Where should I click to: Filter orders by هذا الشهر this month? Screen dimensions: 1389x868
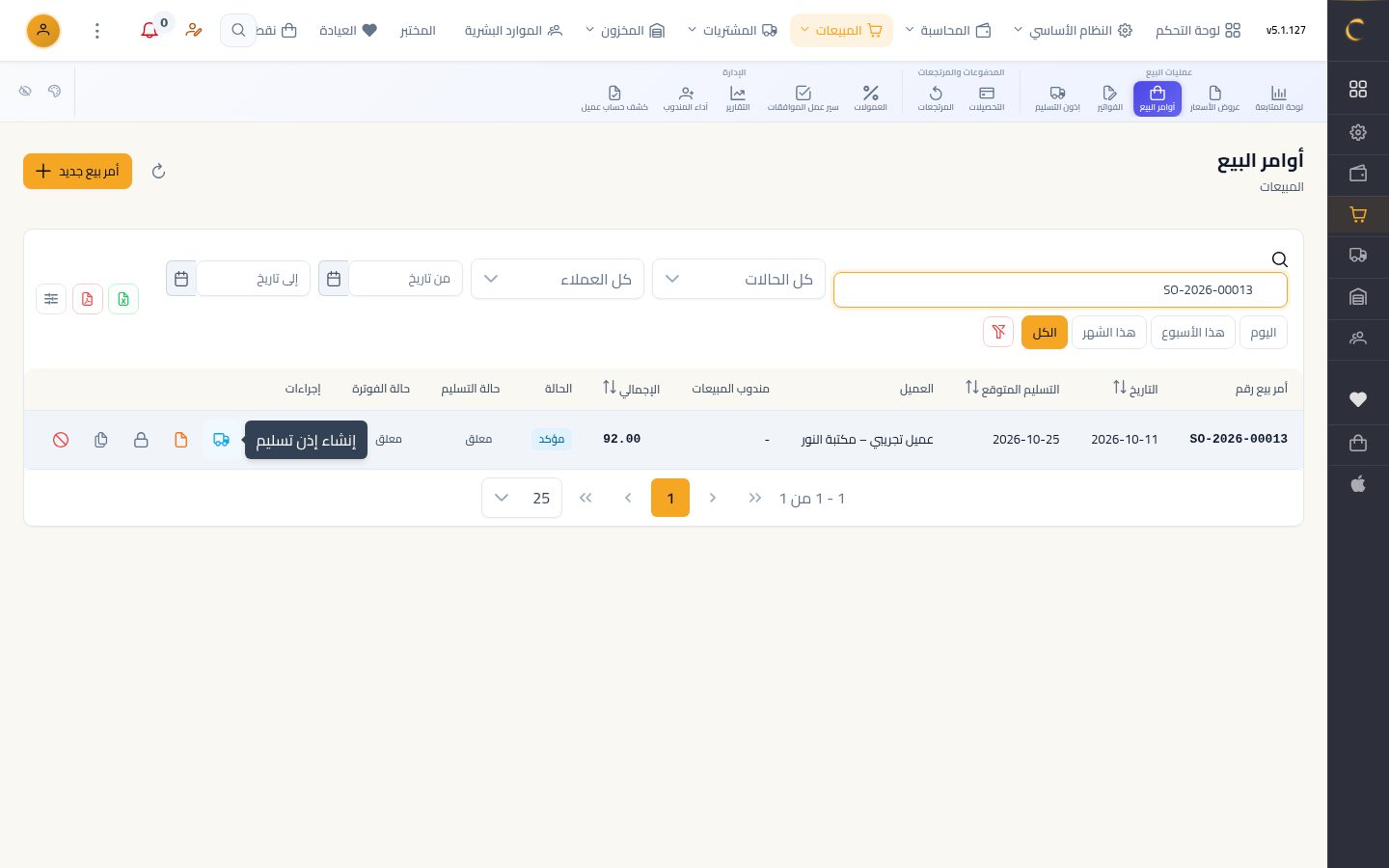[x=1109, y=333]
